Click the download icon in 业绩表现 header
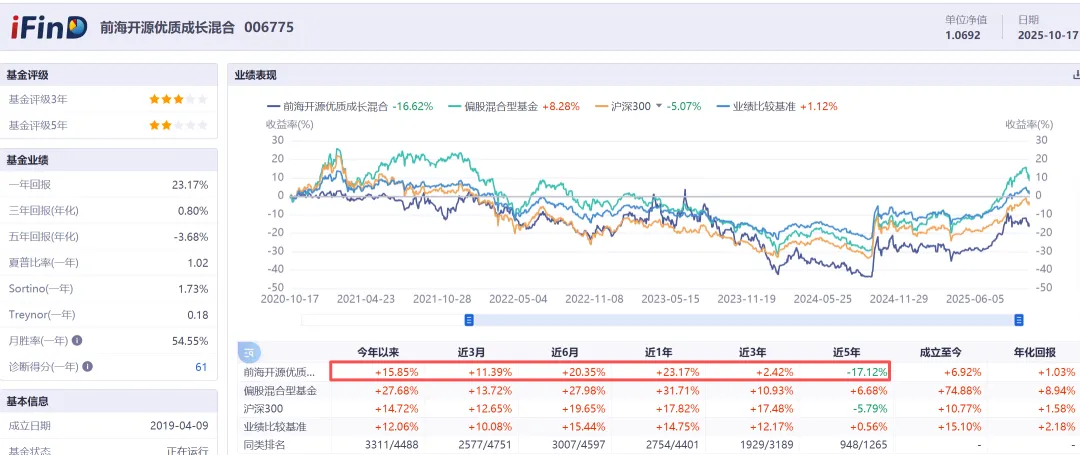 click(x=1075, y=75)
